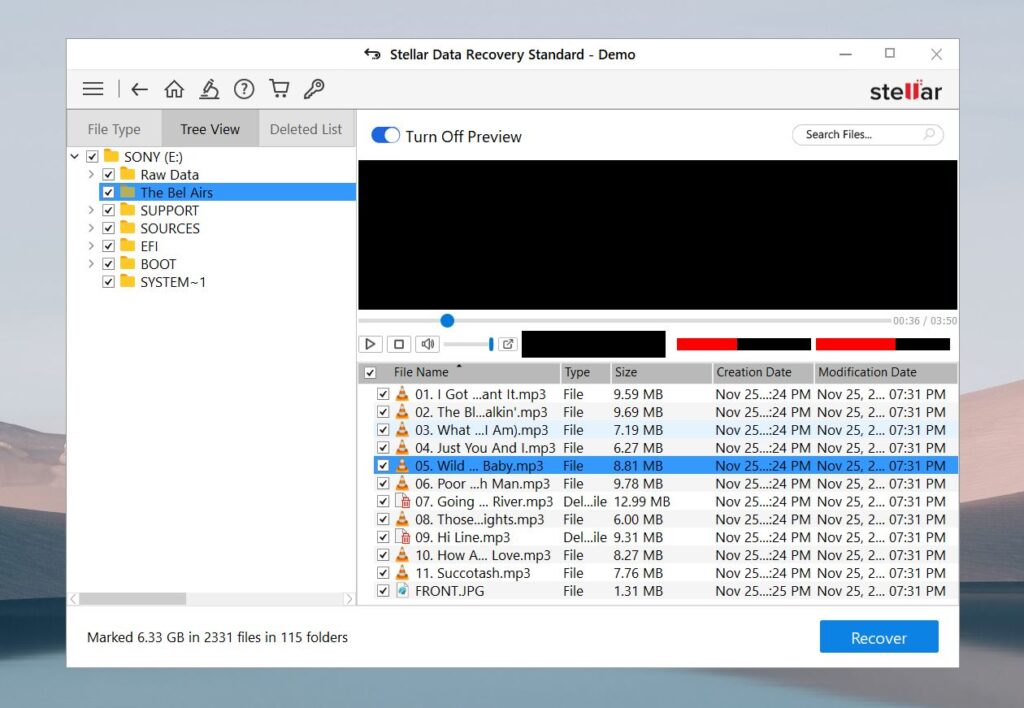
Task: Open activation with the key icon
Action: click(x=314, y=88)
